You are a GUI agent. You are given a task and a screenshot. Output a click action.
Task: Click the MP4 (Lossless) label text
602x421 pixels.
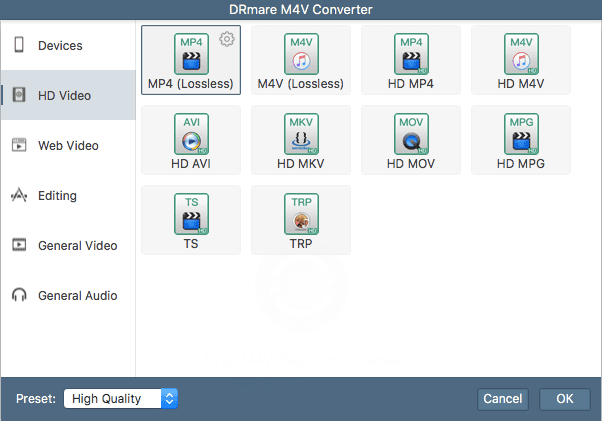click(x=191, y=84)
